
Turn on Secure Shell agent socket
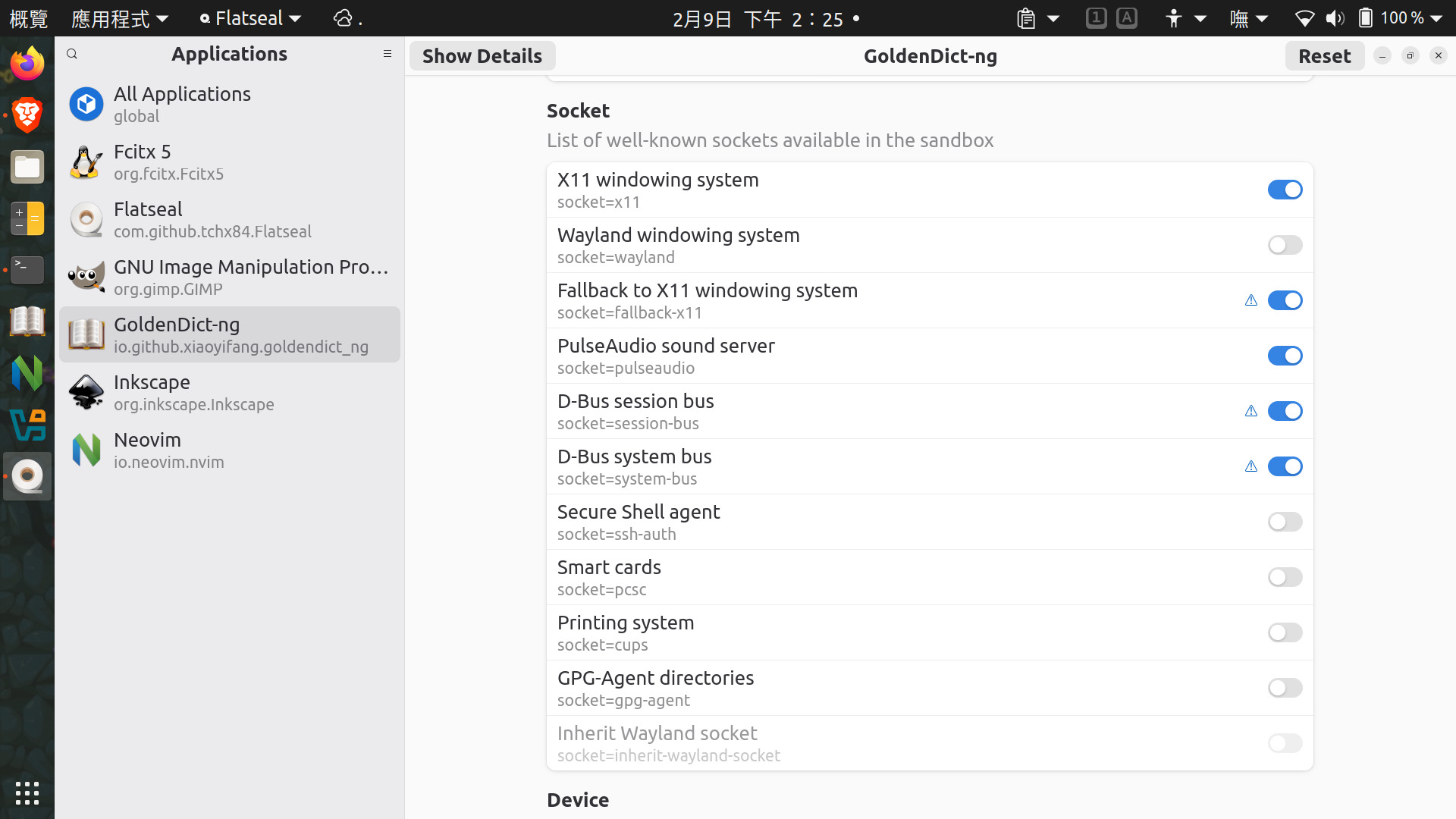[1285, 522]
